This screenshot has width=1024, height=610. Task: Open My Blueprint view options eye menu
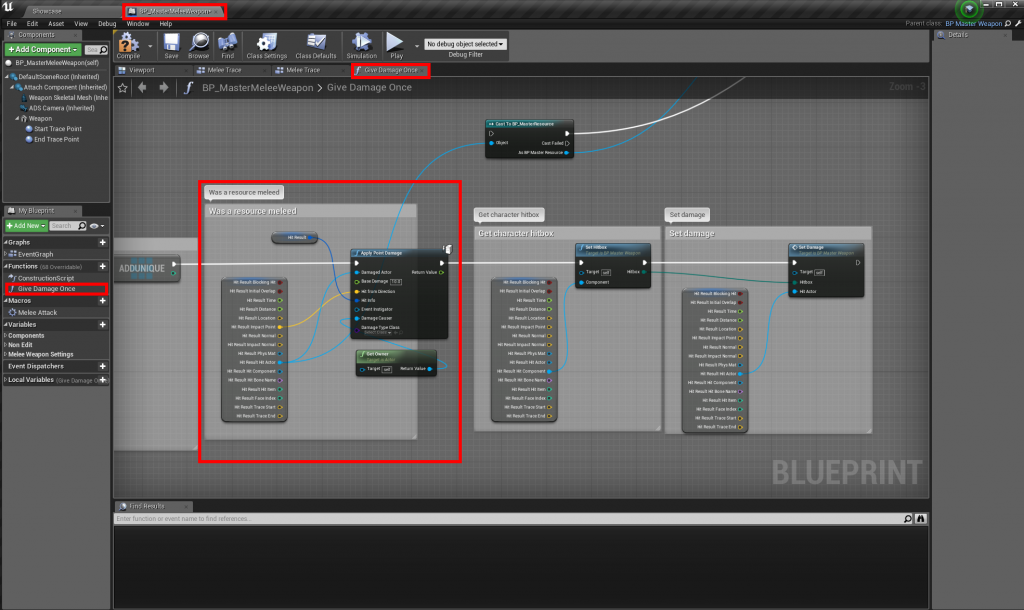[x=97, y=226]
